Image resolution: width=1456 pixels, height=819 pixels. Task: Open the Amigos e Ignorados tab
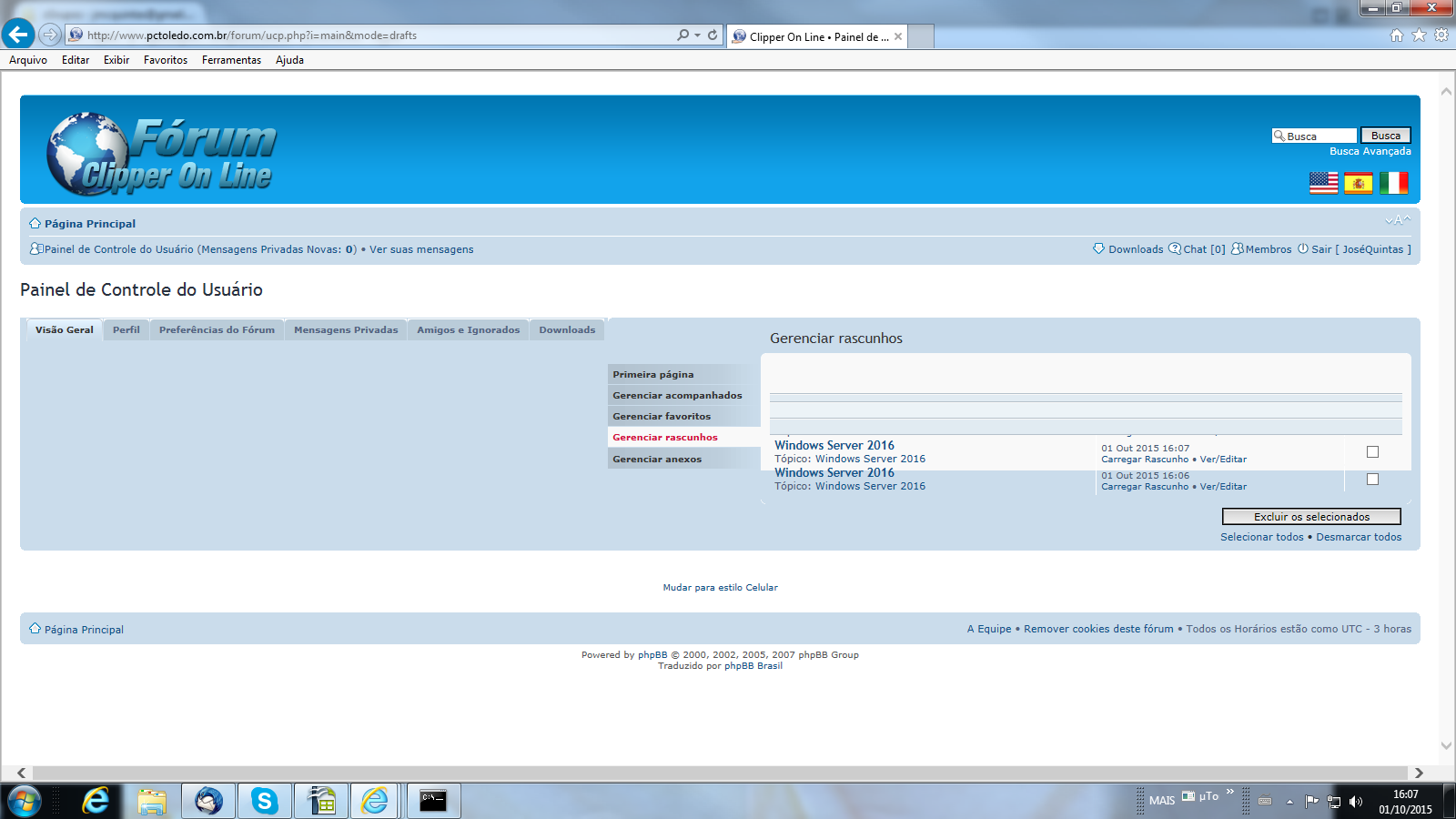(469, 330)
